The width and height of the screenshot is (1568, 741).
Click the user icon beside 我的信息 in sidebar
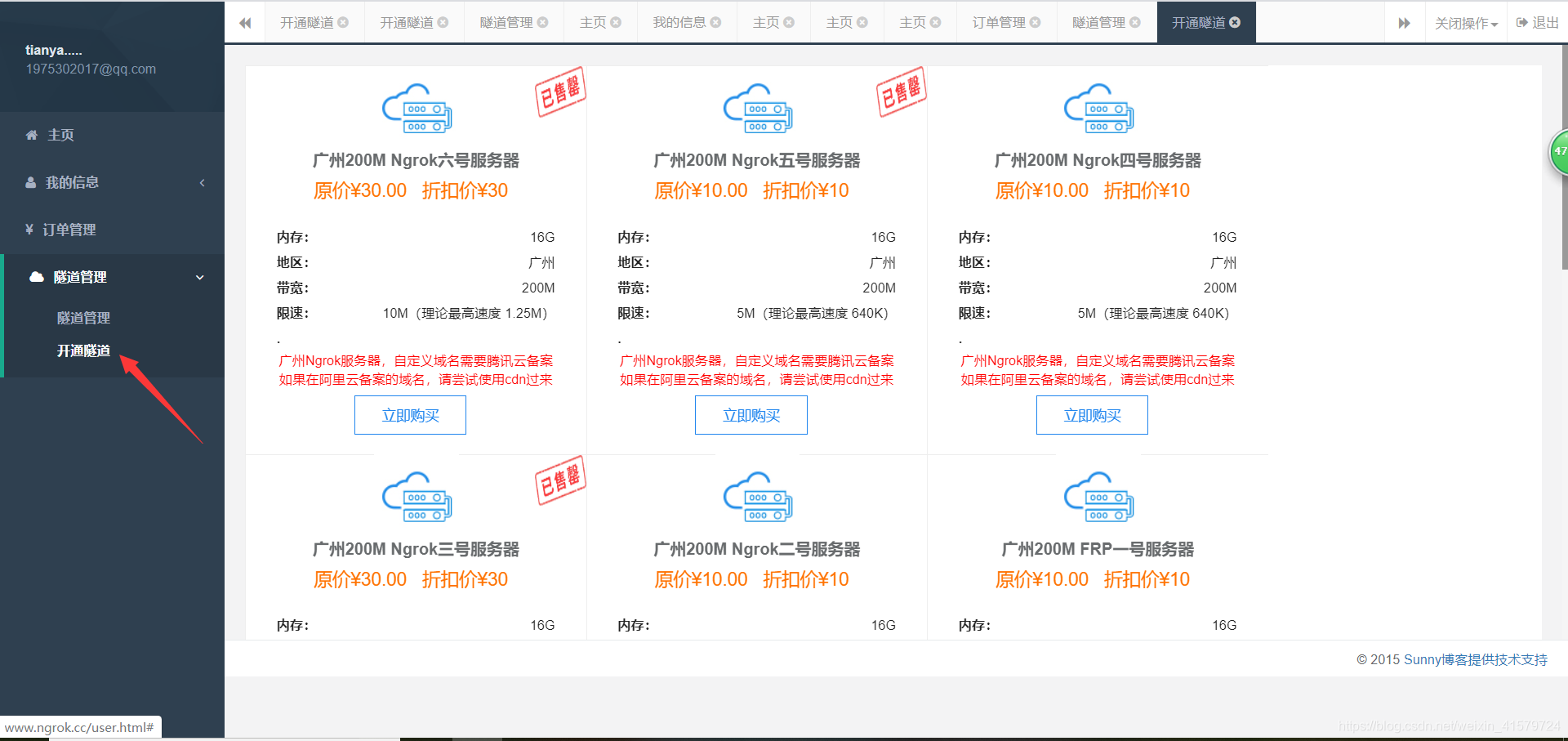[30, 182]
